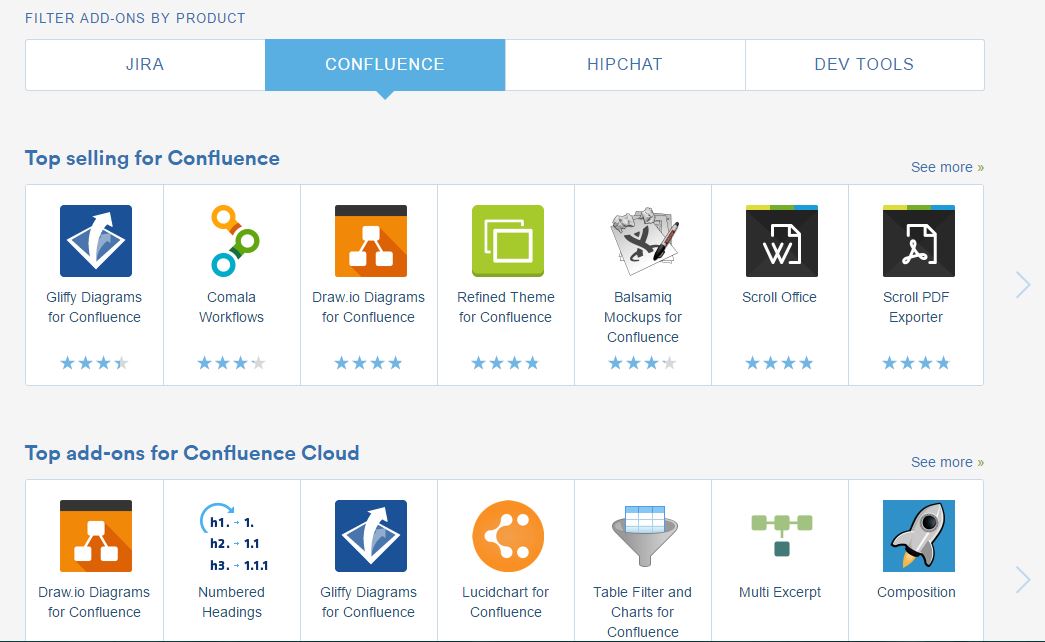Click the Composition title text
This screenshot has width=1045, height=642.
click(916, 592)
